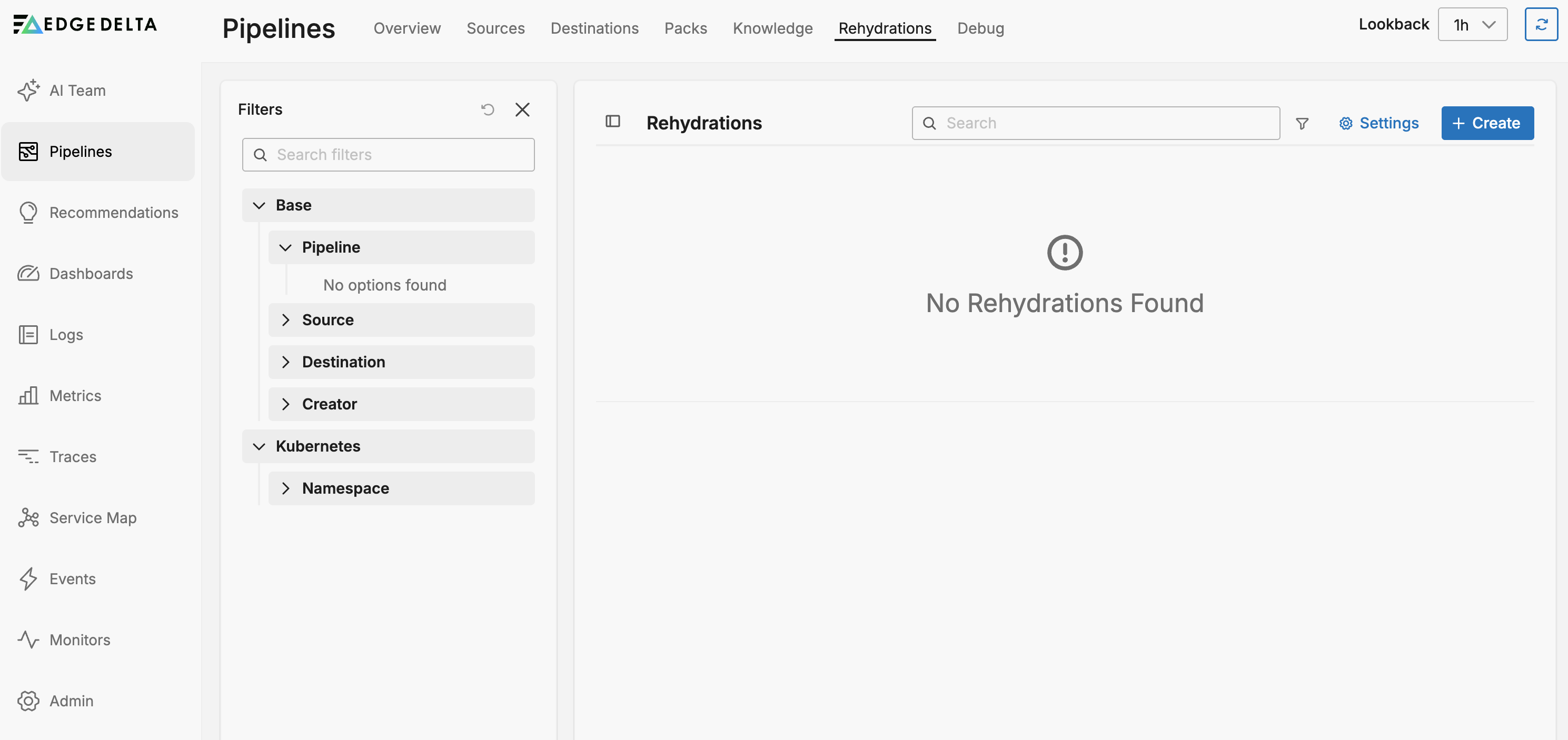
Task: Open the Lookback duration dropdown
Action: (x=1472, y=24)
